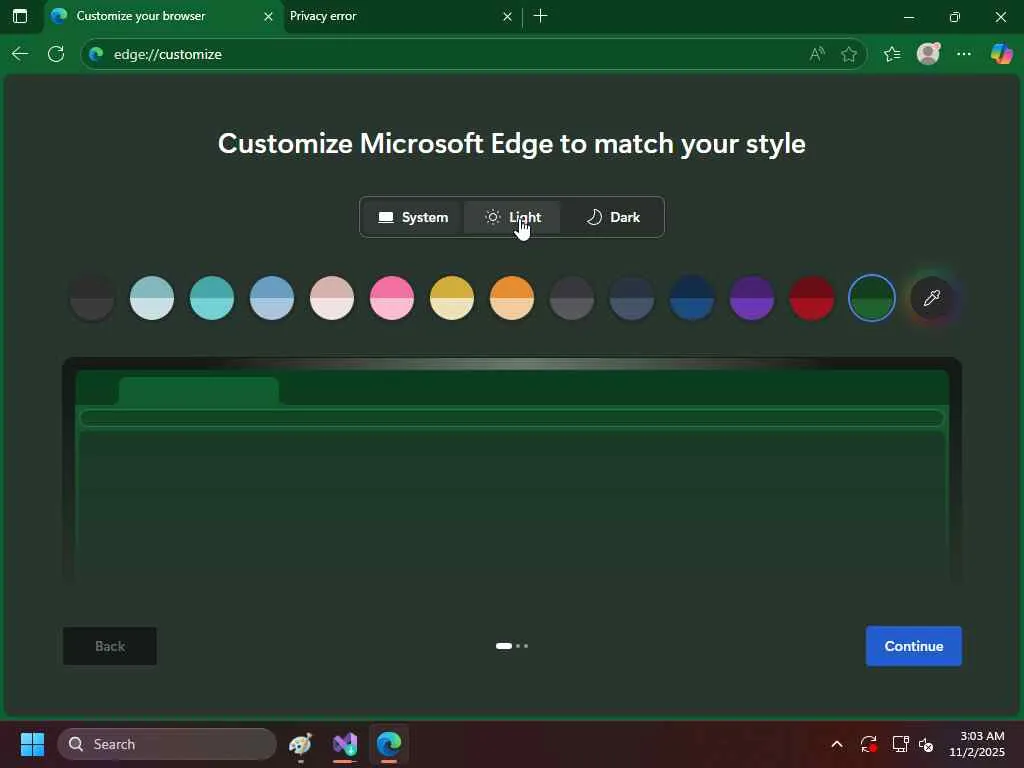Minimize the Edge window

(908, 17)
